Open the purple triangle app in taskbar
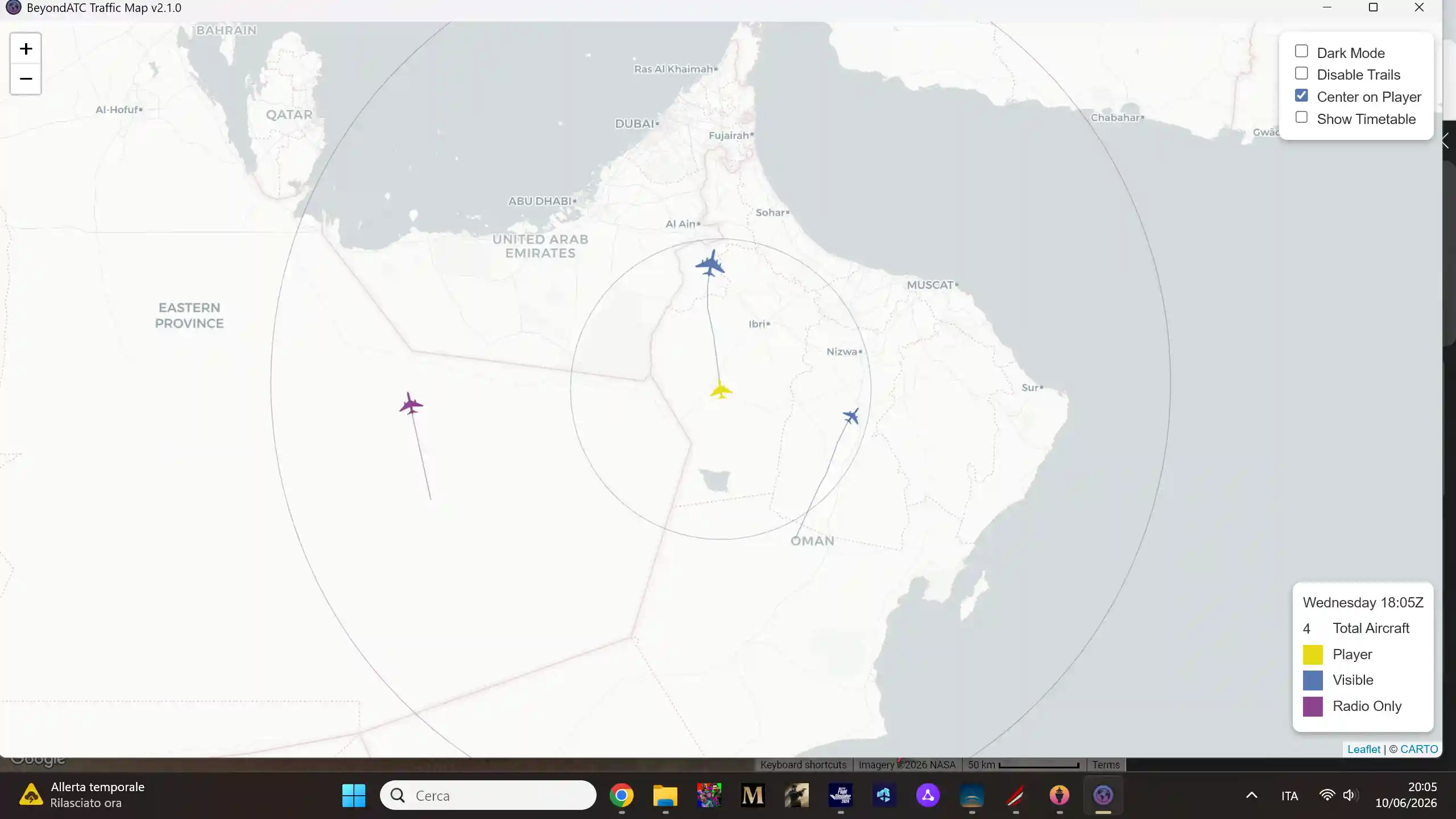The width and height of the screenshot is (1456, 819). 928,795
